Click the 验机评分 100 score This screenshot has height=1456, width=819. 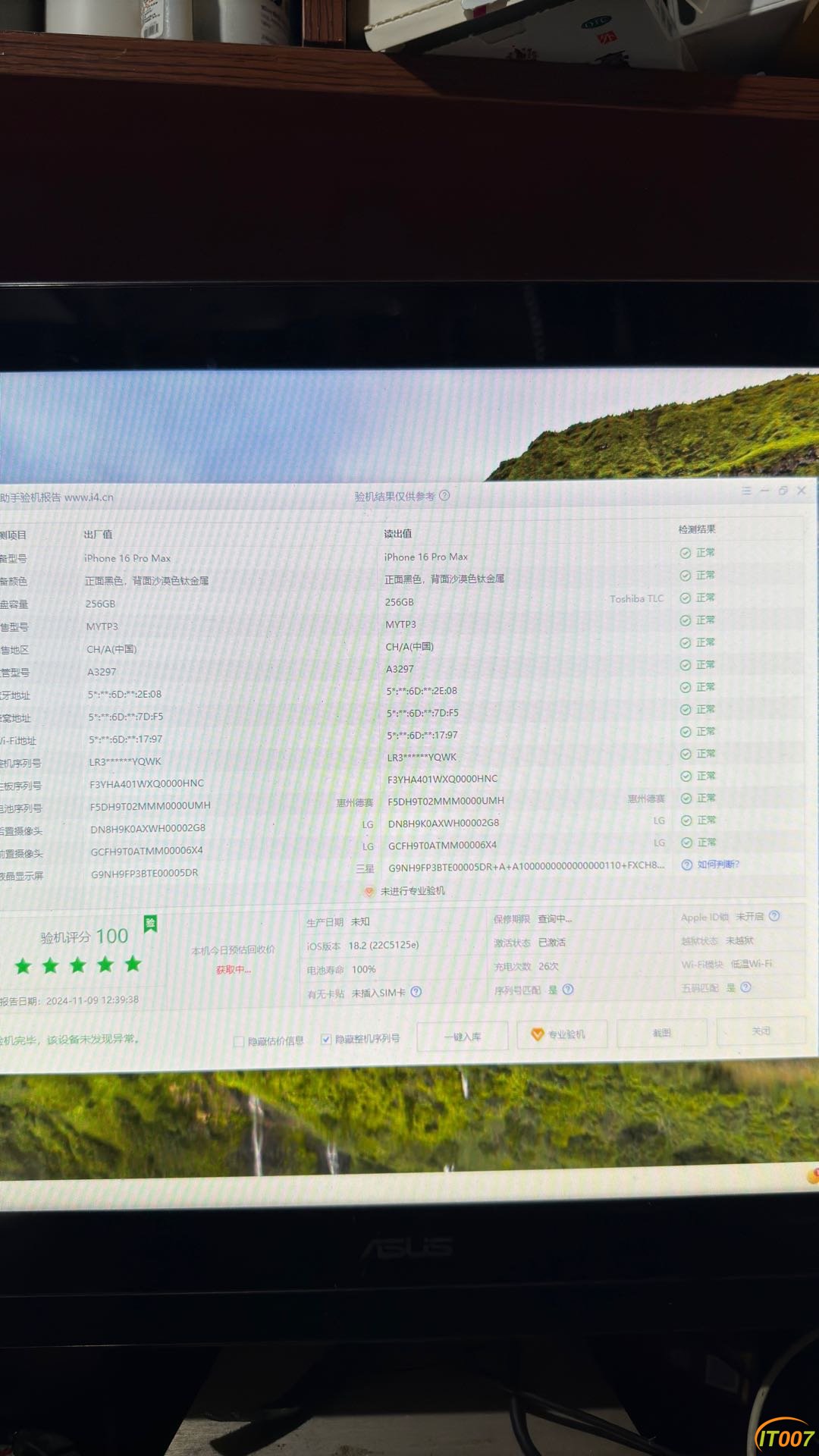pyautogui.click(x=84, y=937)
